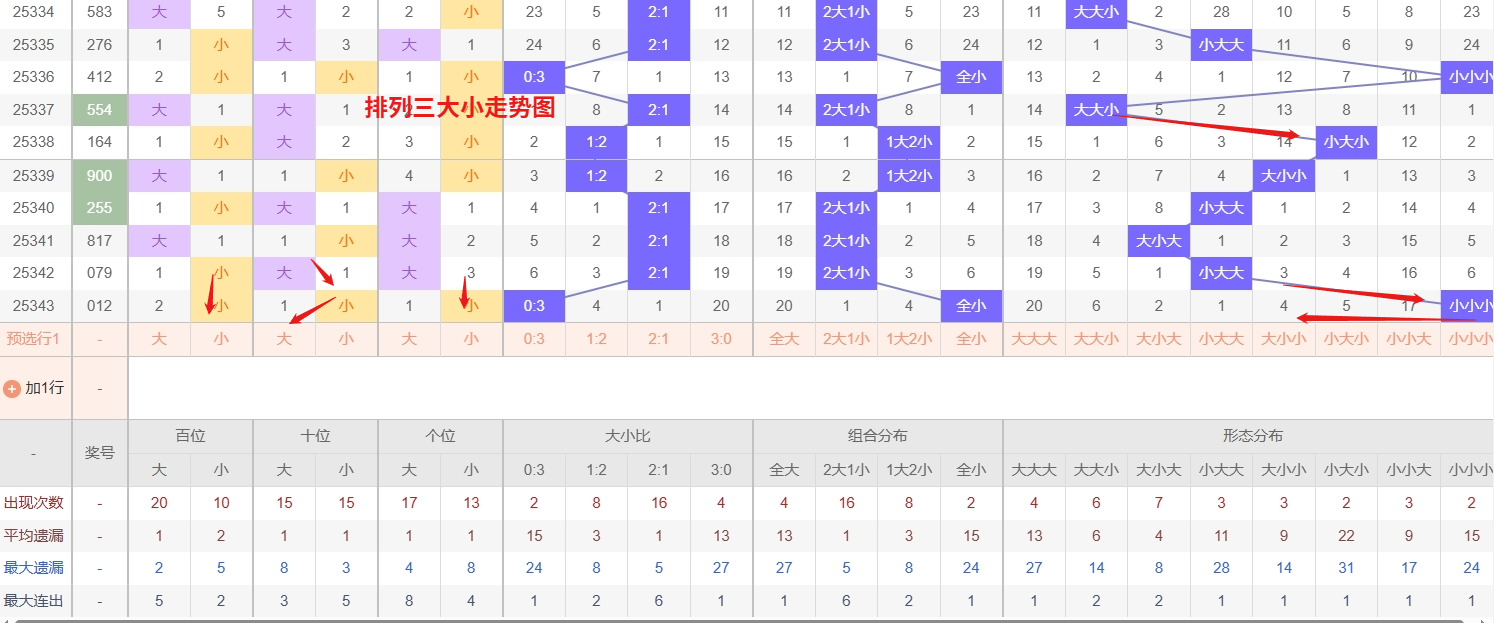Click the 大小小 cell in row 25339
The width and height of the screenshot is (1494, 623).
pos(1284,176)
